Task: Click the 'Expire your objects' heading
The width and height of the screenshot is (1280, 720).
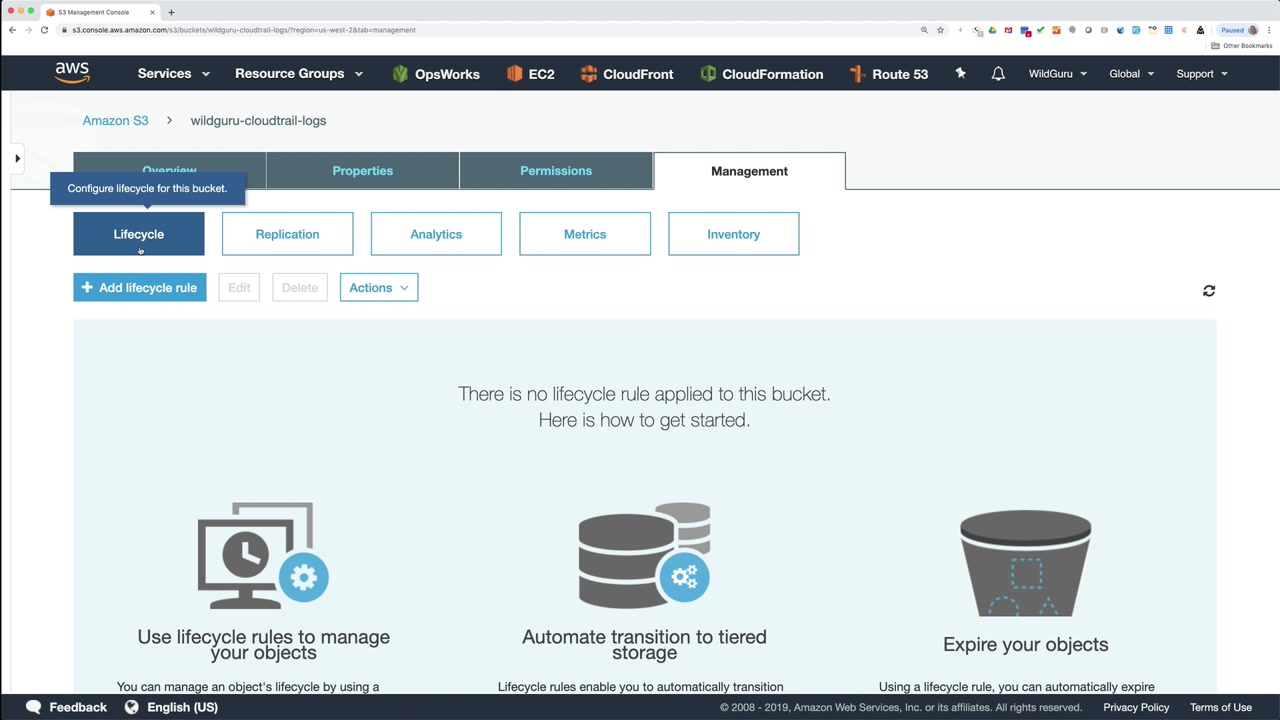Action: point(1025,645)
